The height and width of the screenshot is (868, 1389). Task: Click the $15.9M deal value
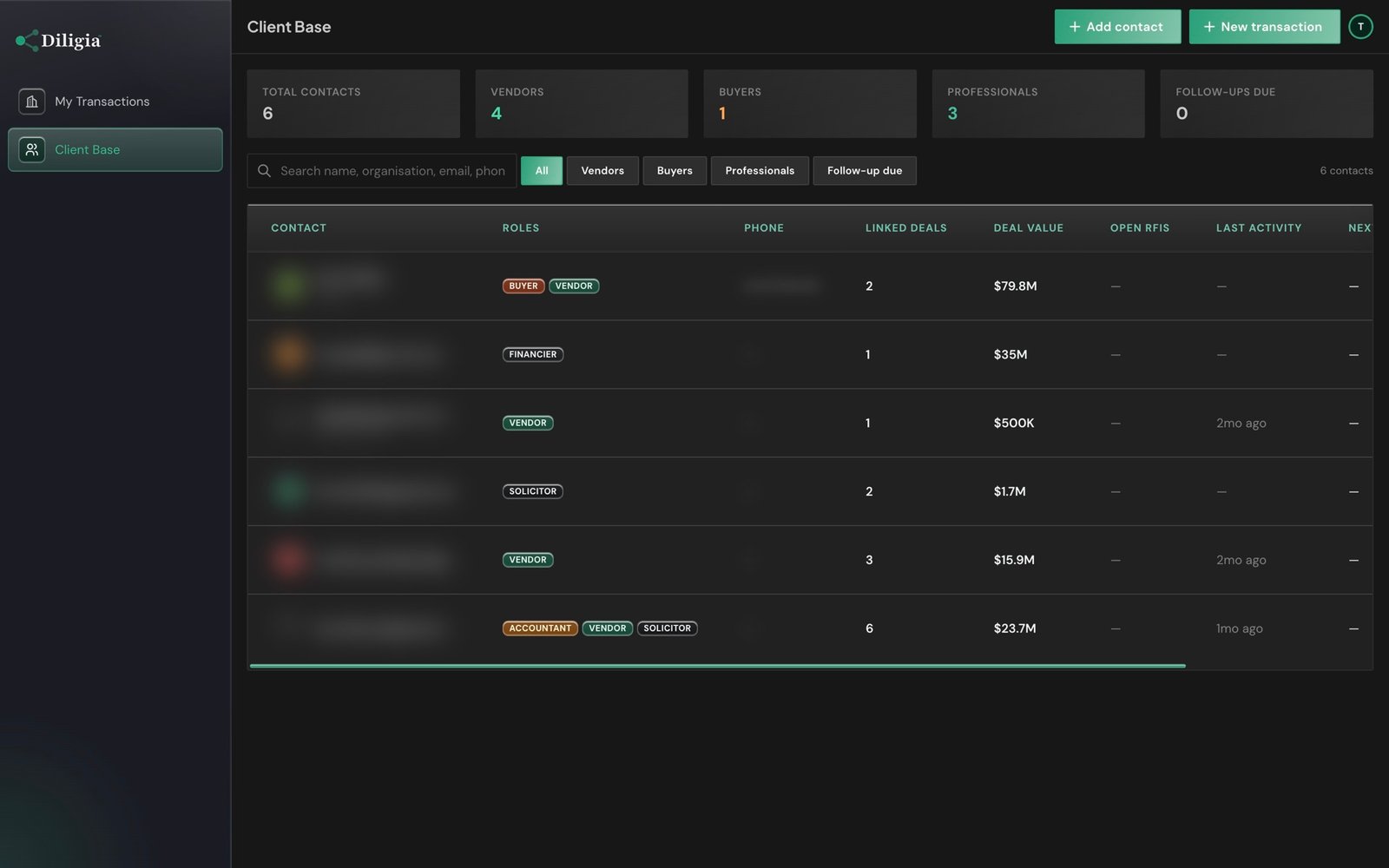tap(1014, 561)
